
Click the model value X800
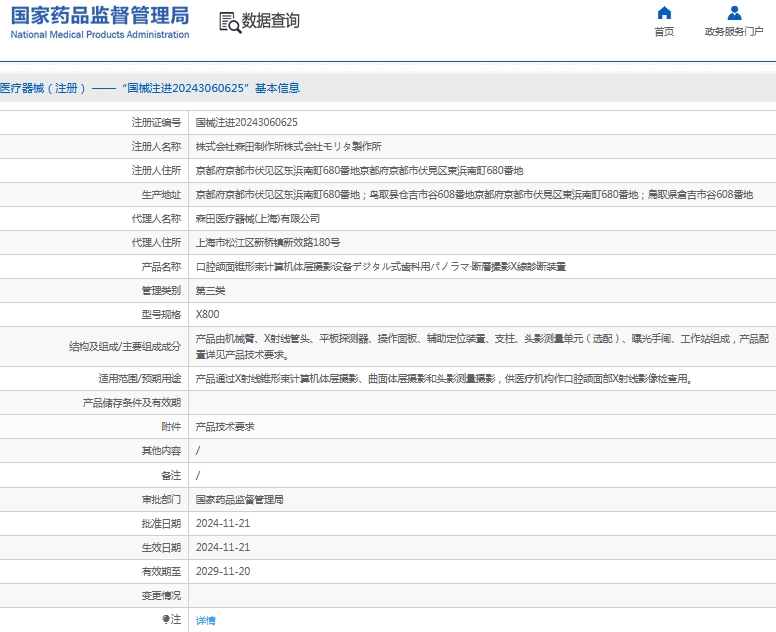[x=207, y=314]
